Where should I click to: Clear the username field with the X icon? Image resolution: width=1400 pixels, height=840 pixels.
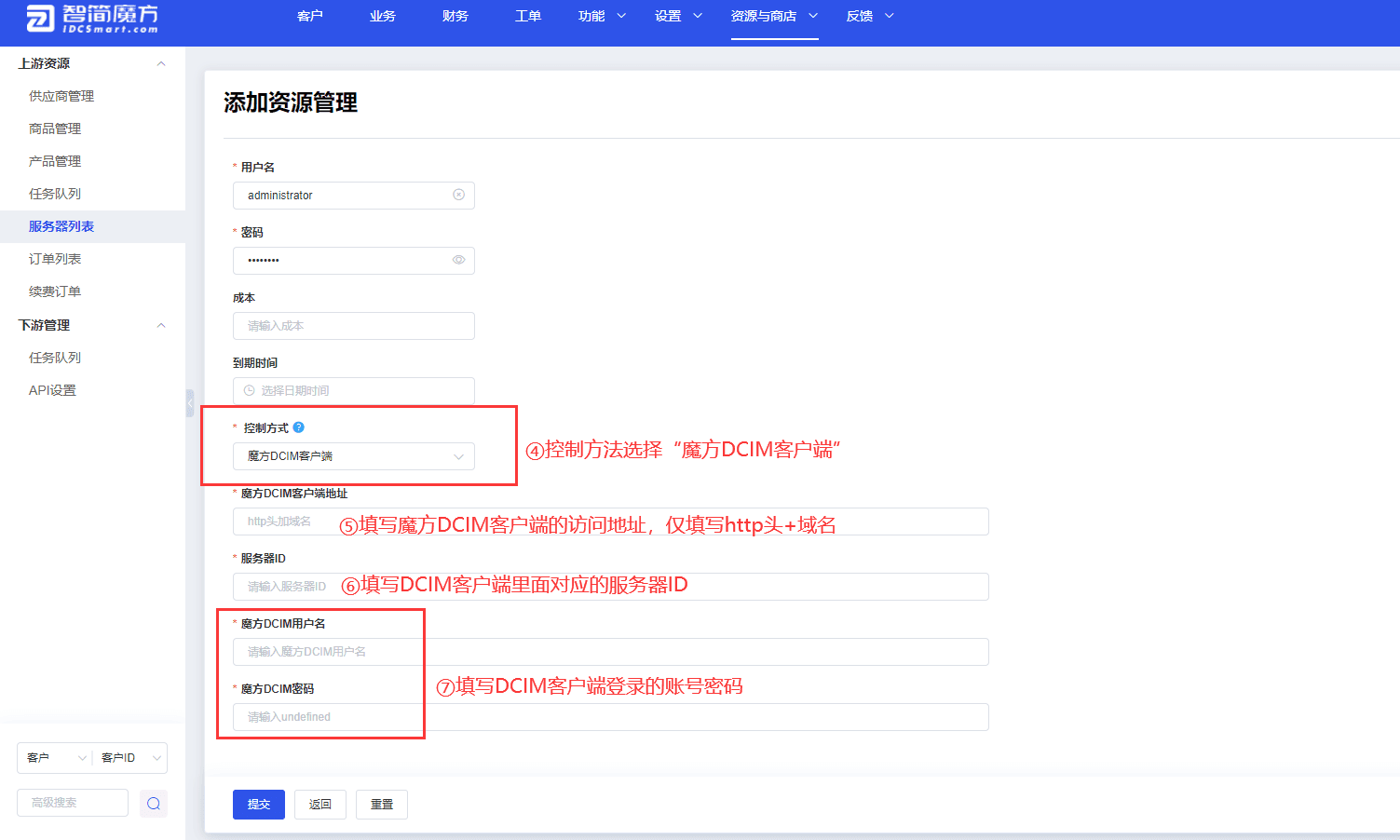(458, 195)
